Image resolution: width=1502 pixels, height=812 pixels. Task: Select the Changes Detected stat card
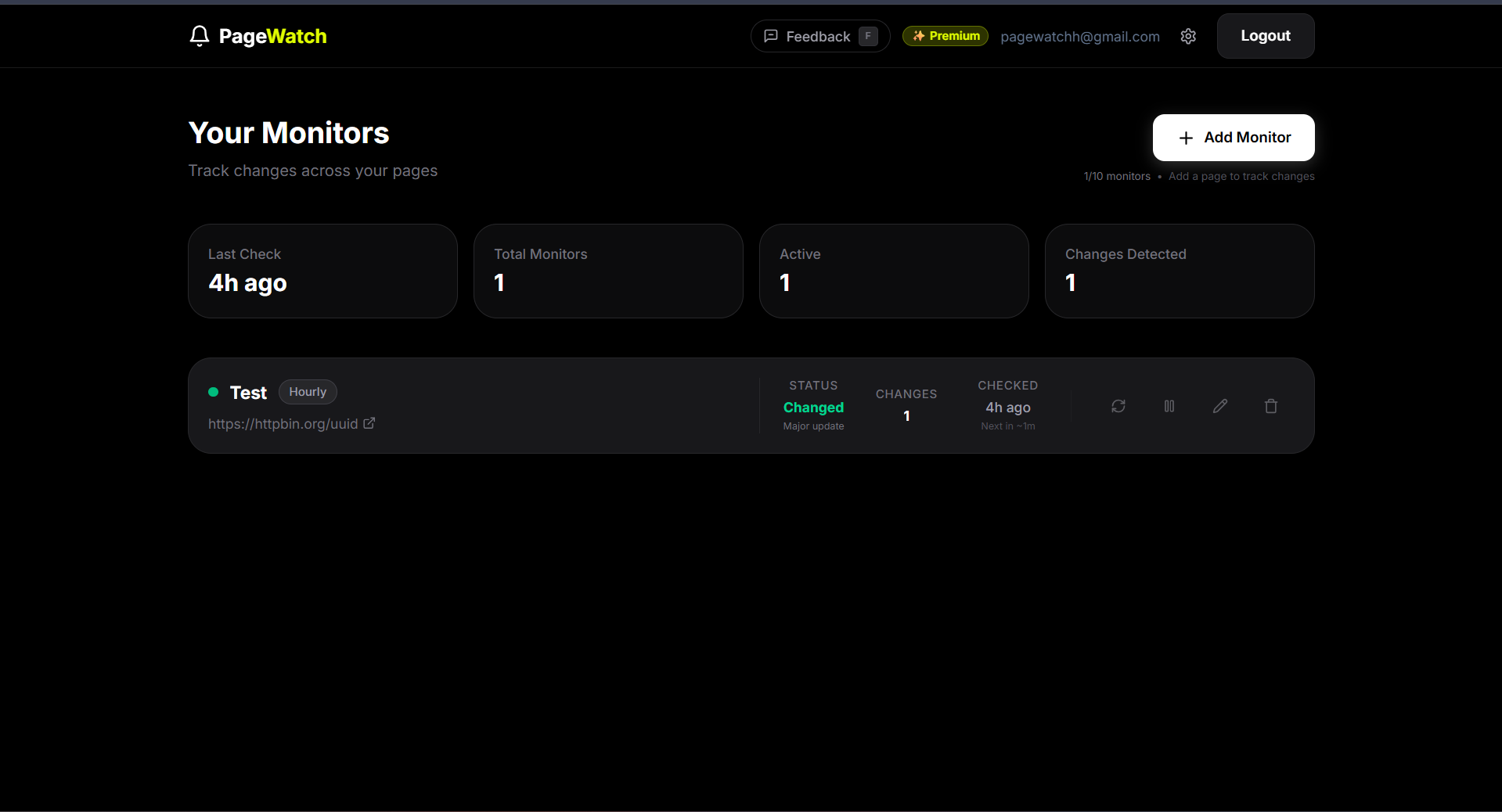(x=1179, y=271)
